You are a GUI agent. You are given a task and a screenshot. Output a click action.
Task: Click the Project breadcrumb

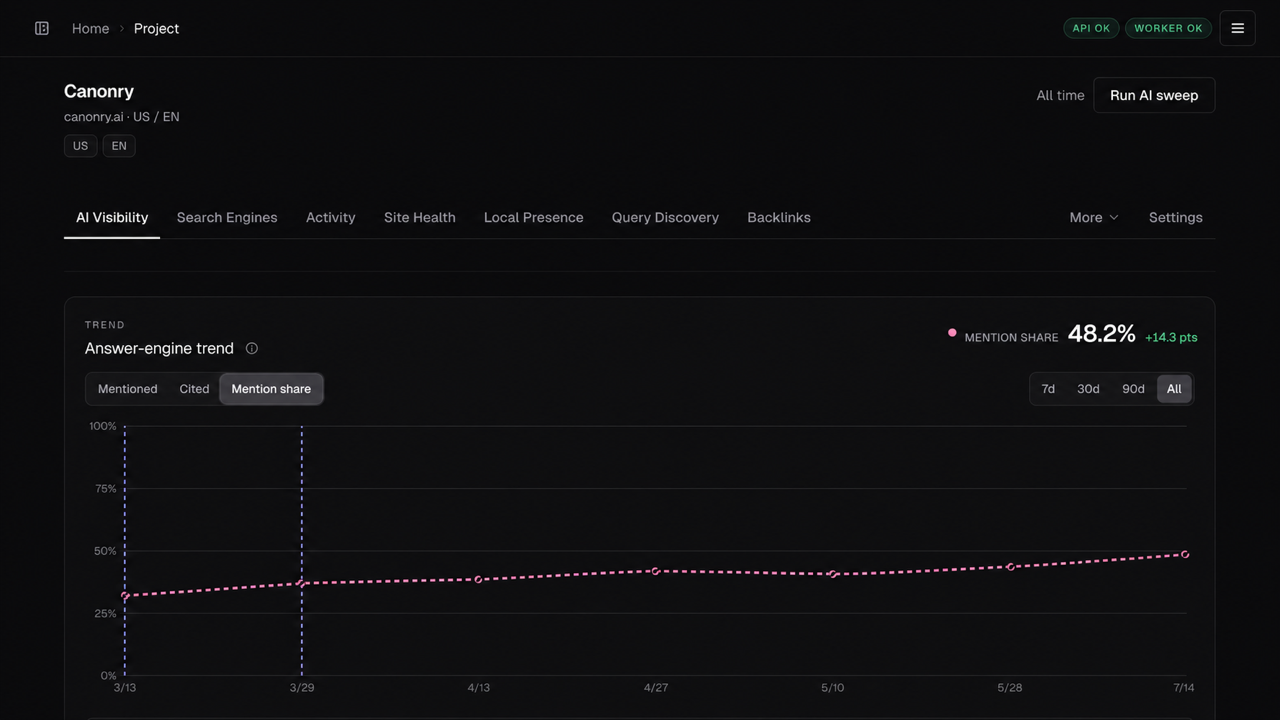157,28
